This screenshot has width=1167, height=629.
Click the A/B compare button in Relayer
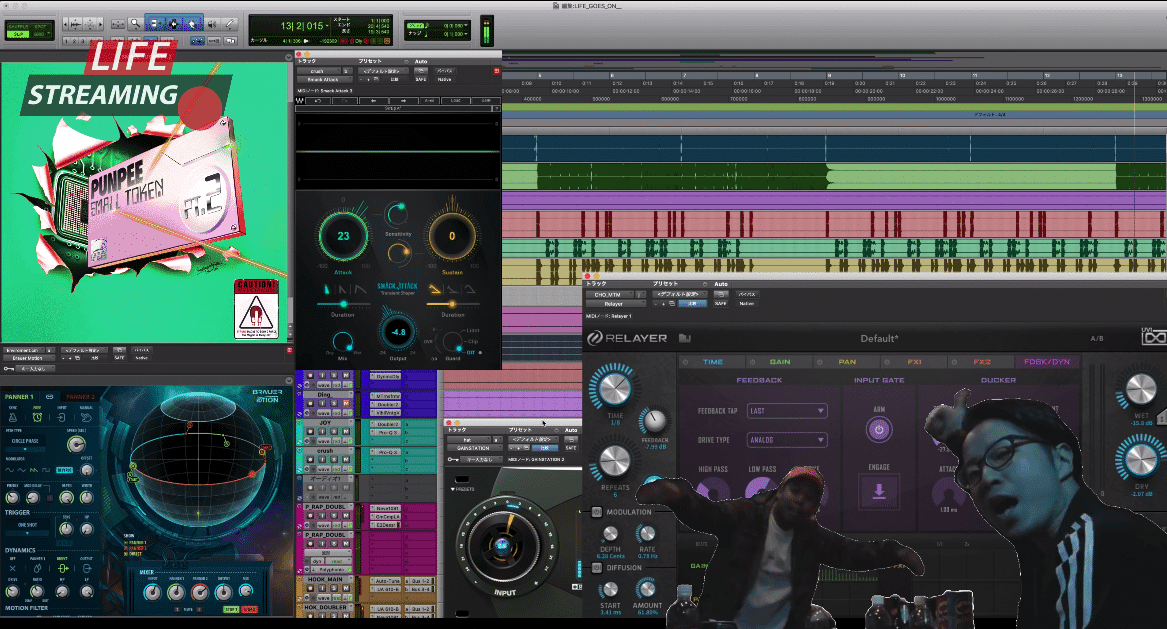coord(1096,339)
